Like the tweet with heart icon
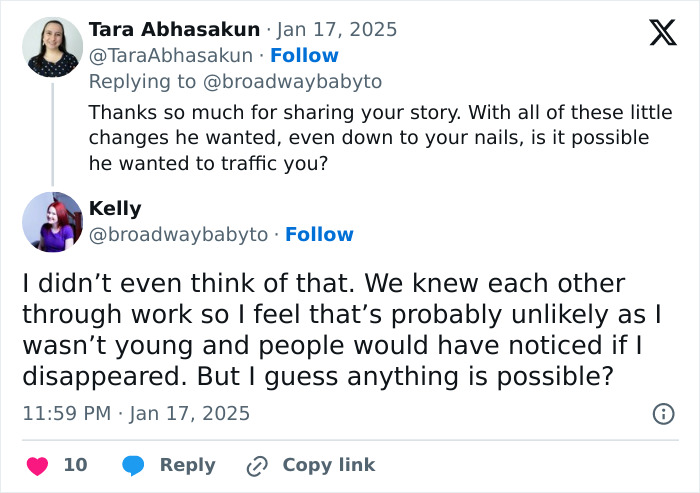Screen dimensions: 700x493 click(37, 465)
